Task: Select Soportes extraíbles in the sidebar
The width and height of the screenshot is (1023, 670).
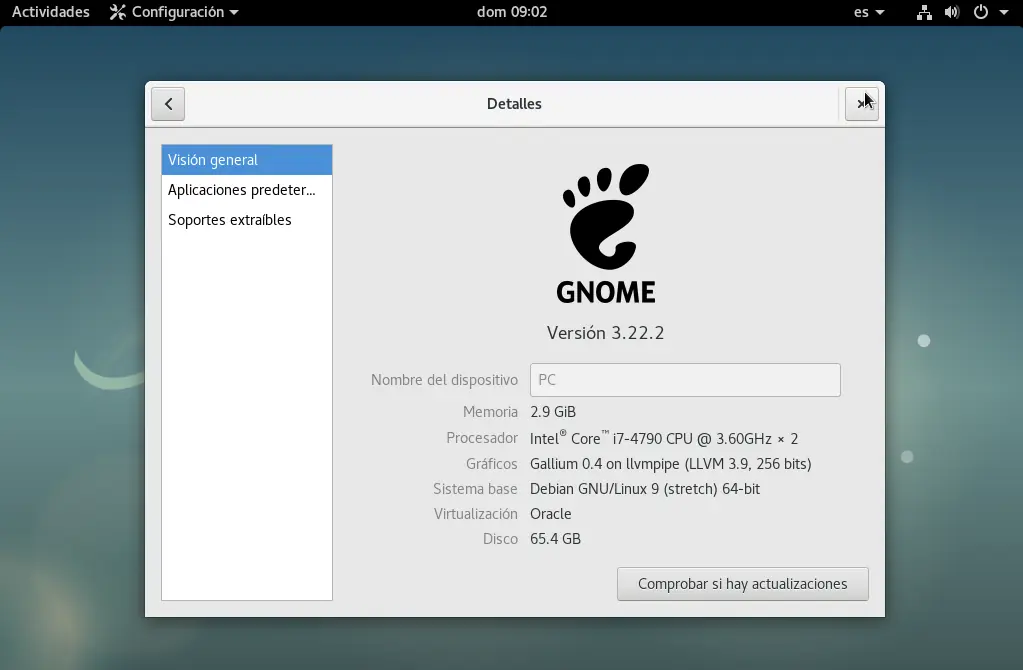Action: (x=247, y=220)
